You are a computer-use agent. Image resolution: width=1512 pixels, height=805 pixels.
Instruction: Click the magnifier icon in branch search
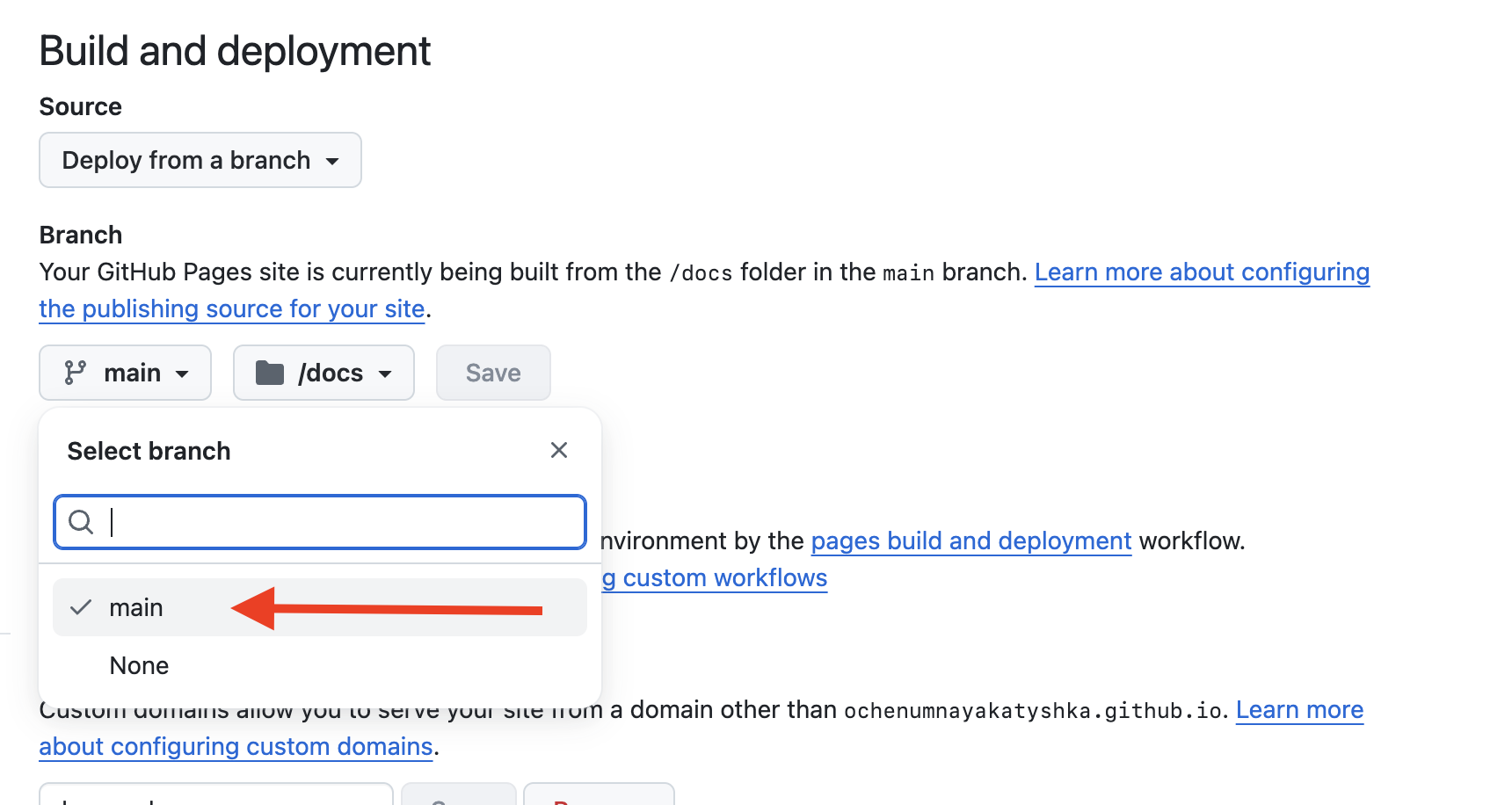pos(81,522)
